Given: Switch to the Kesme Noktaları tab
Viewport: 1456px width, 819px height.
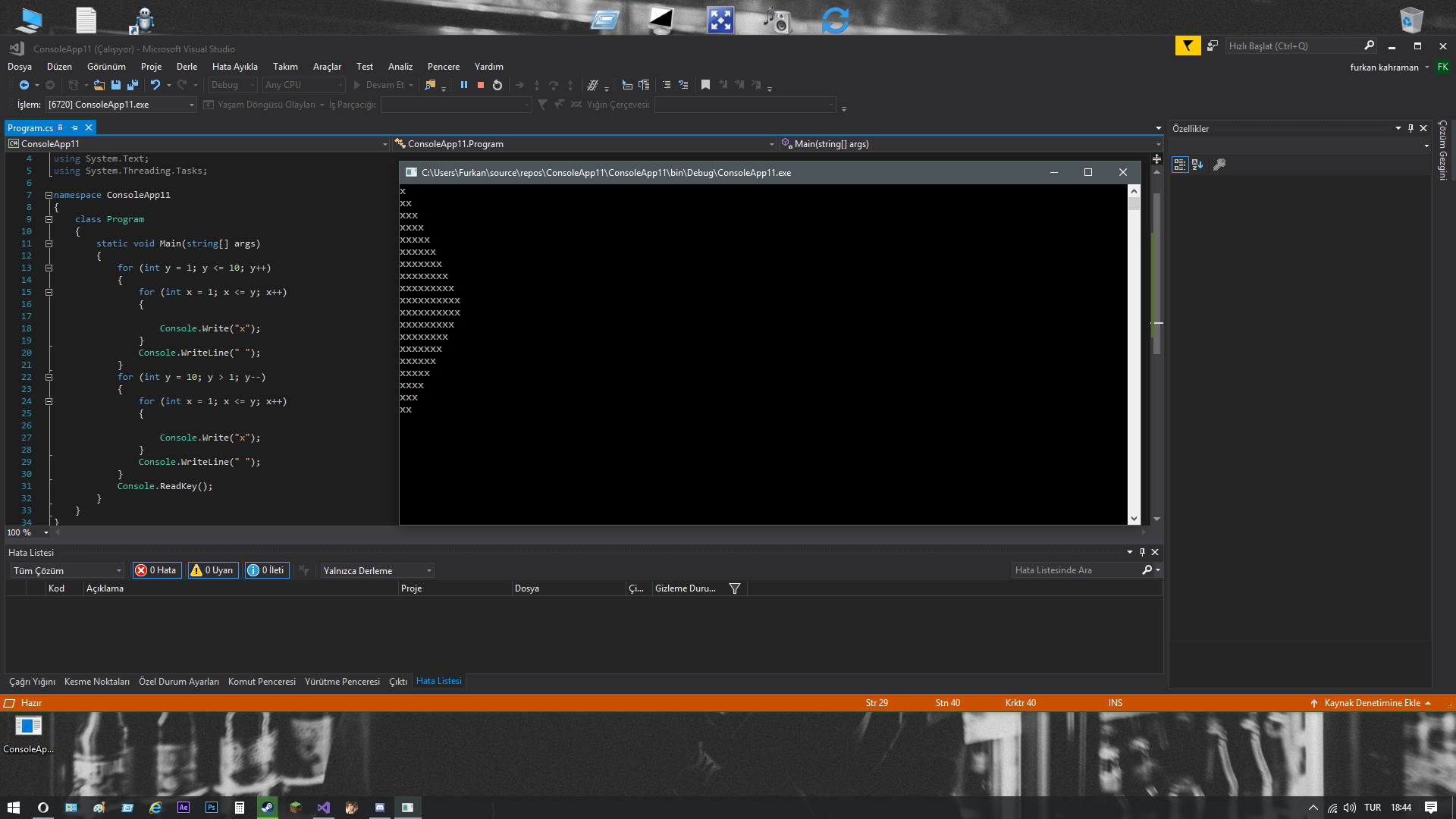Looking at the screenshot, I should [97, 682].
